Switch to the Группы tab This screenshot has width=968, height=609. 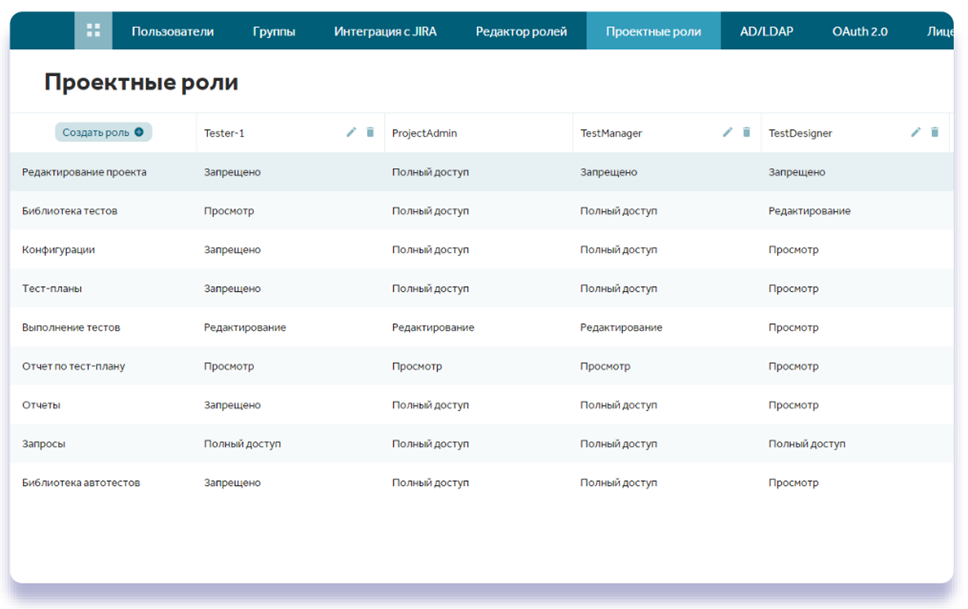[273, 32]
